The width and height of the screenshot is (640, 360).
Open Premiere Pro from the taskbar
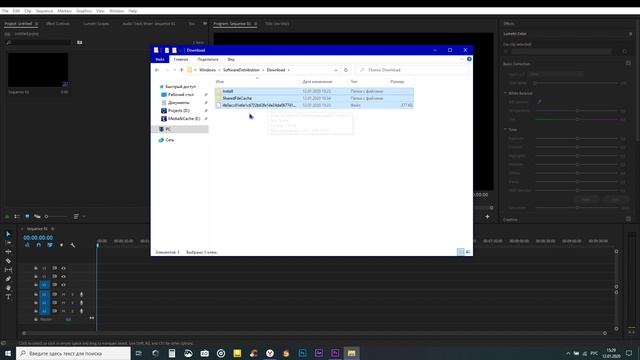pos(335,353)
